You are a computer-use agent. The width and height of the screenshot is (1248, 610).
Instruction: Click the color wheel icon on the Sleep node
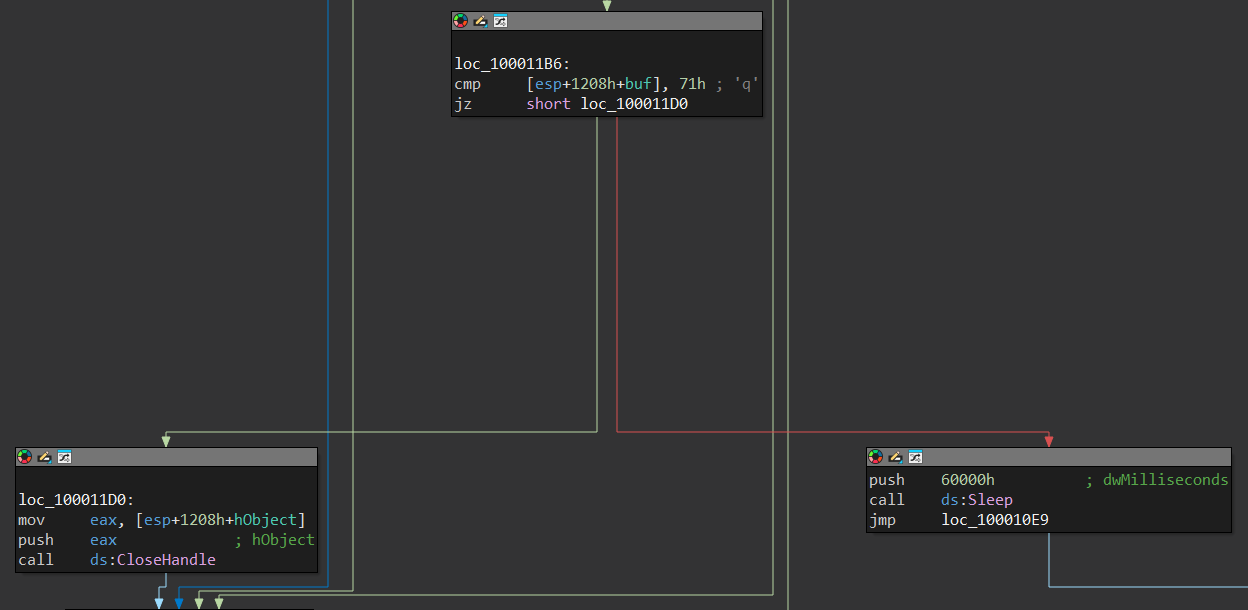875,457
